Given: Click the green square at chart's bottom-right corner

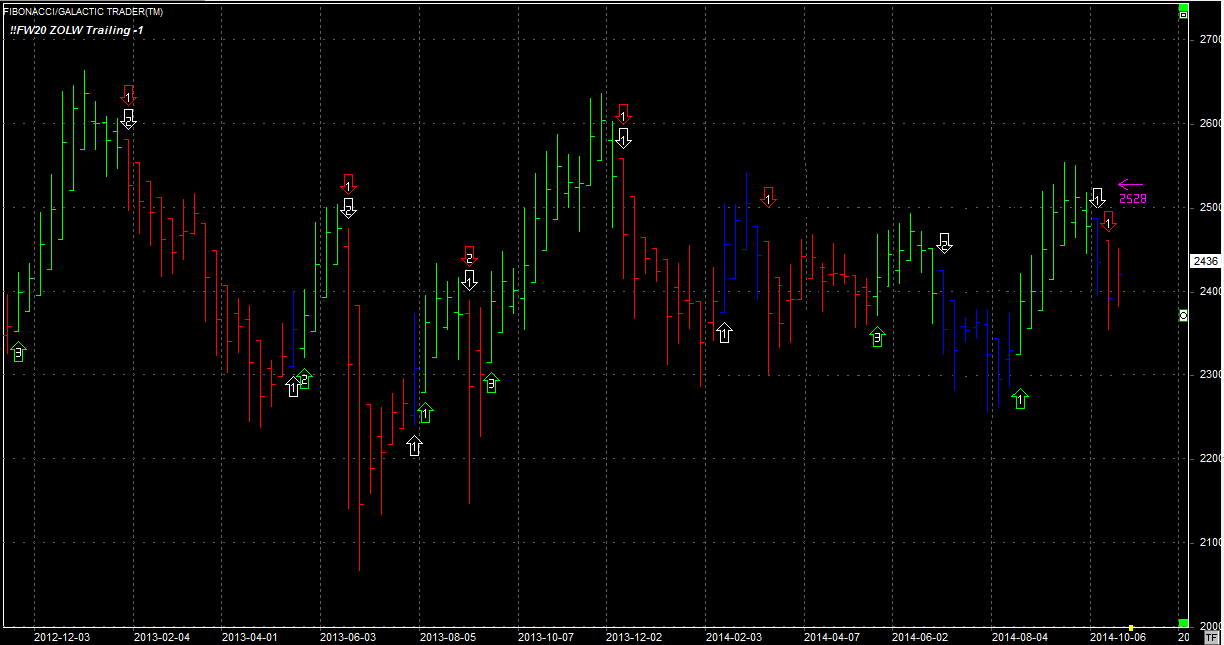Looking at the screenshot, I should tap(1183, 623).
